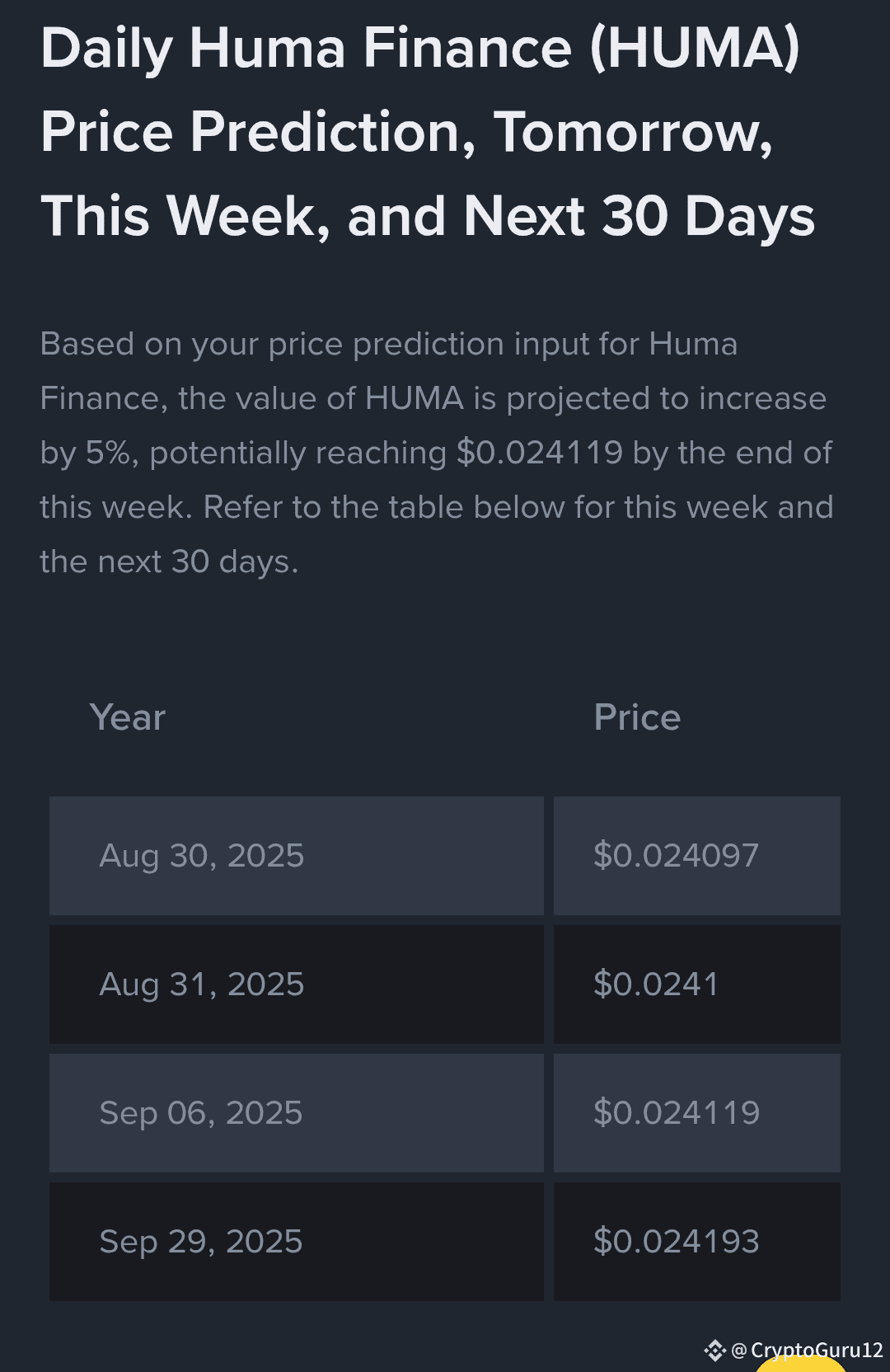Click "Refer to the table below" sentence
This screenshot has height=1372, width=890.
(x=384, y=507)
